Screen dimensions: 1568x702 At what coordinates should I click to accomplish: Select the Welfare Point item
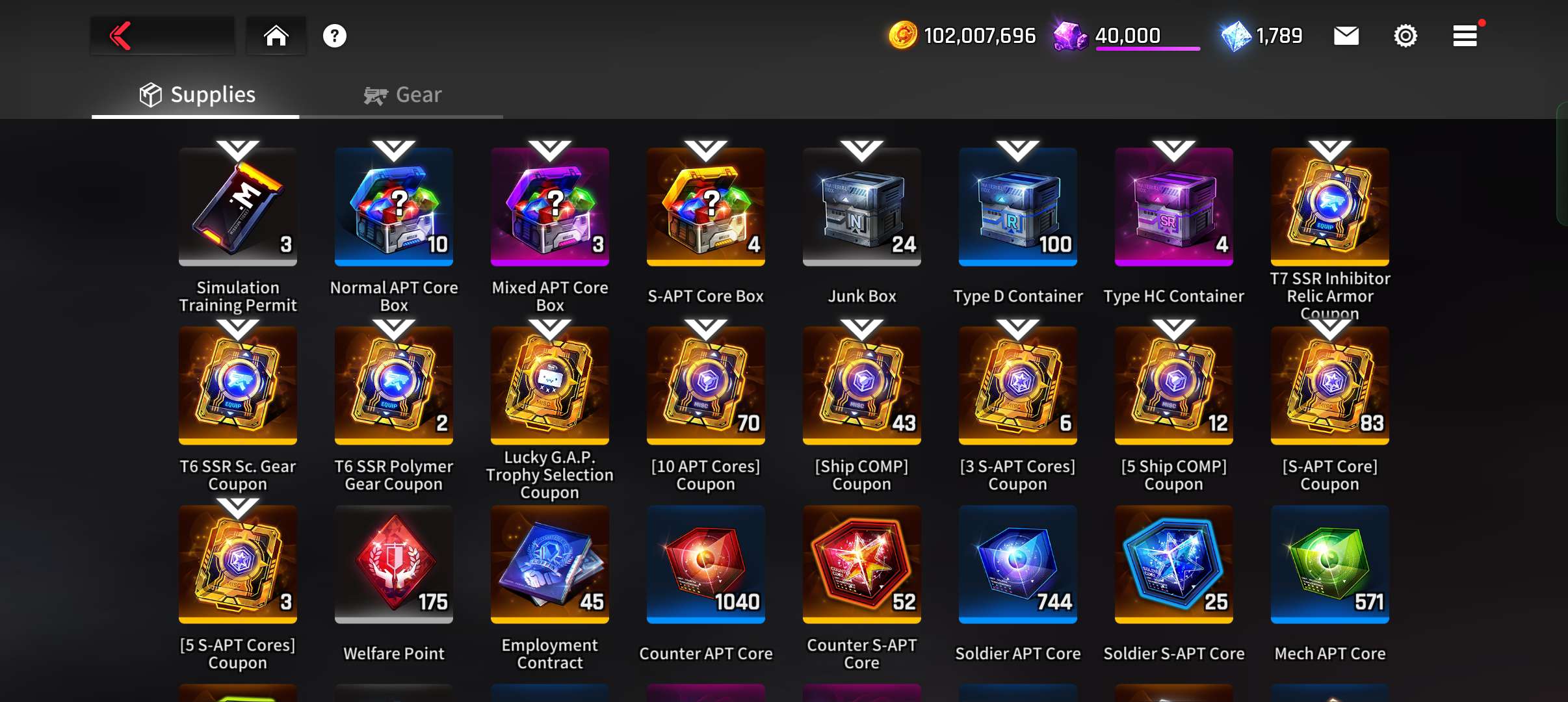coord(394,564)
